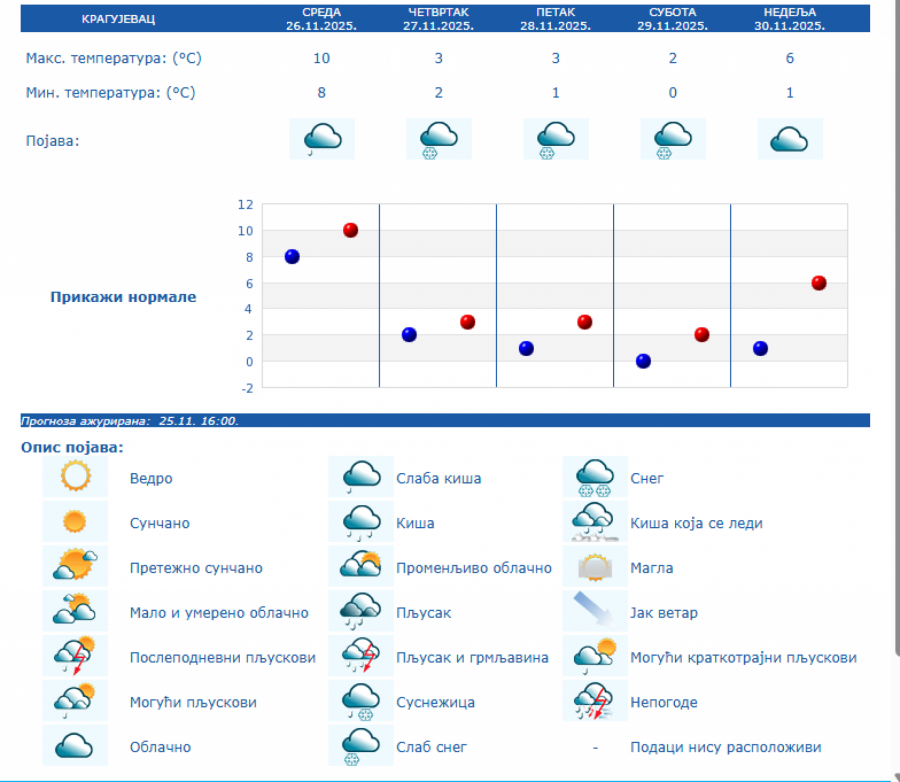The width and height of the screenshot is (900, 782).
Task: Click the Киша која се леди icon
Action: [594, 522]
